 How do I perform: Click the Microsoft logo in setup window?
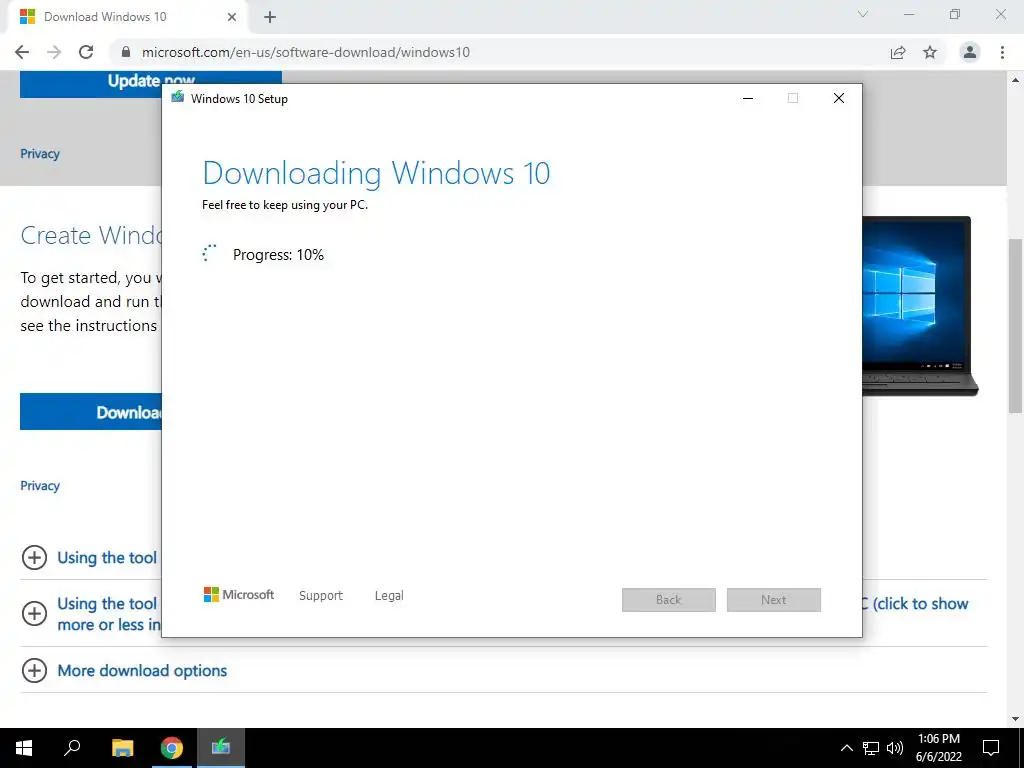[x=239, y=594]
